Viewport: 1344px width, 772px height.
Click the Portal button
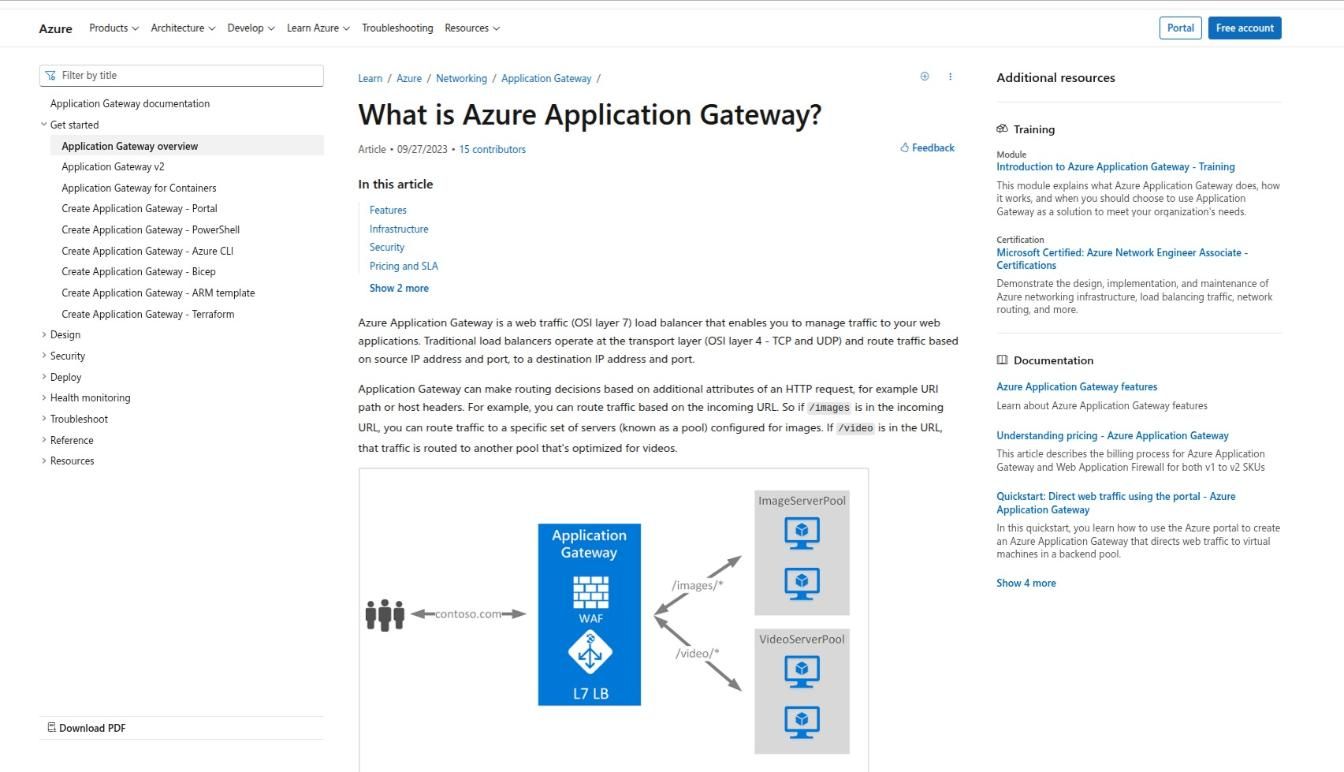click(1180, 28)
